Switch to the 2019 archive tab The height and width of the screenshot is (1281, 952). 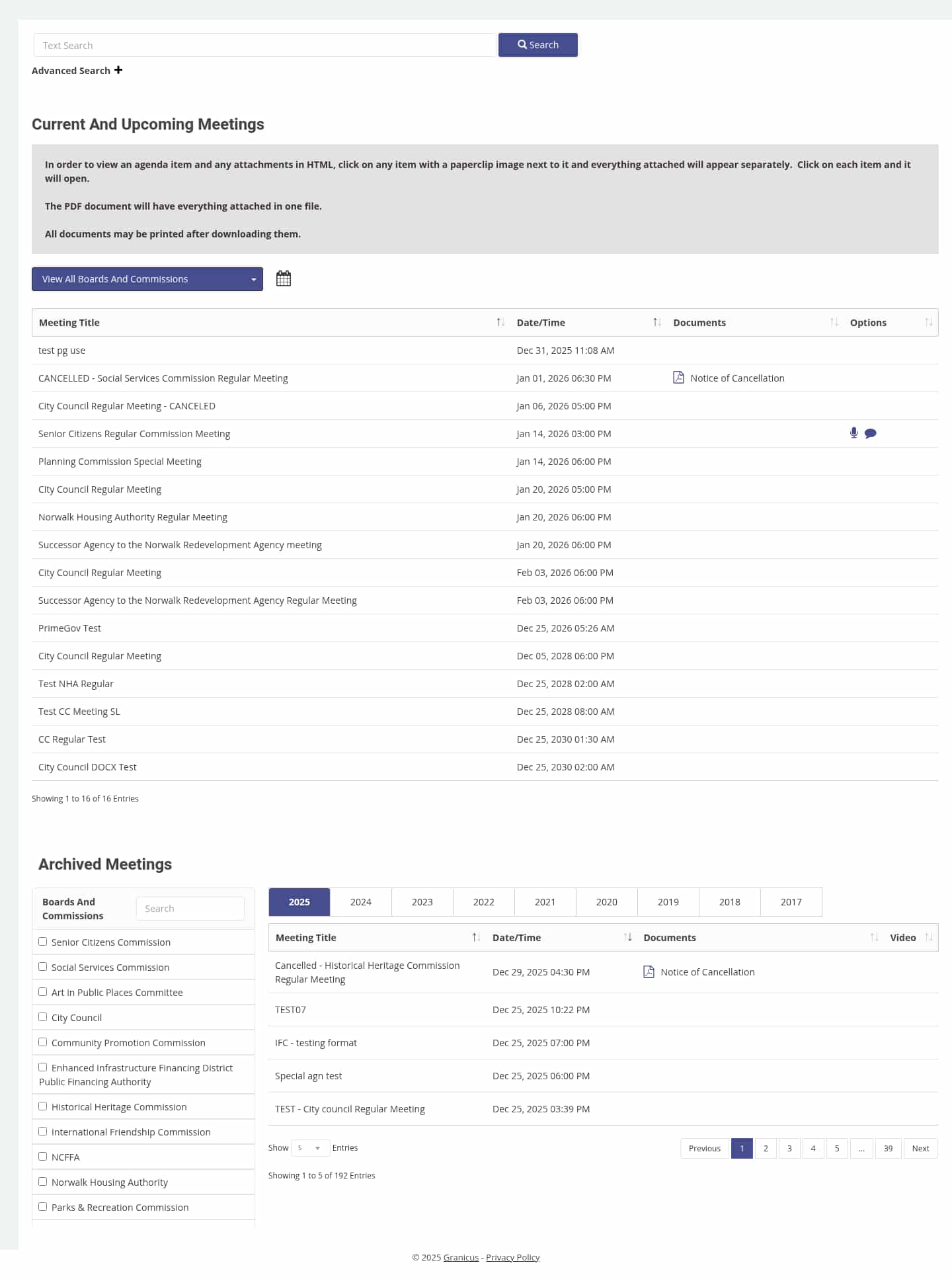(x=668, y=902)
